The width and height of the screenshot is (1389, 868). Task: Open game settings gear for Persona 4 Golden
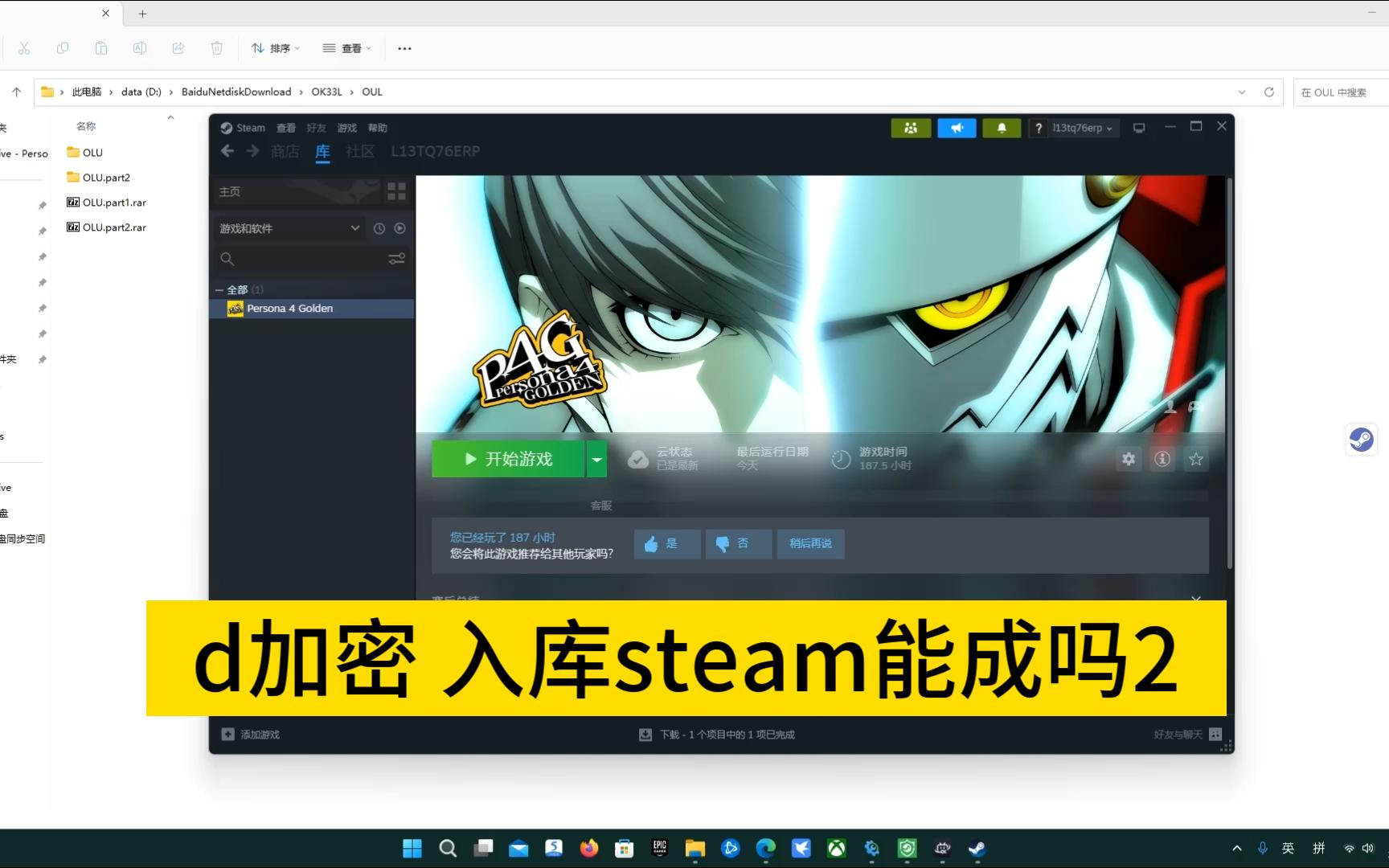click(1129, 459)
